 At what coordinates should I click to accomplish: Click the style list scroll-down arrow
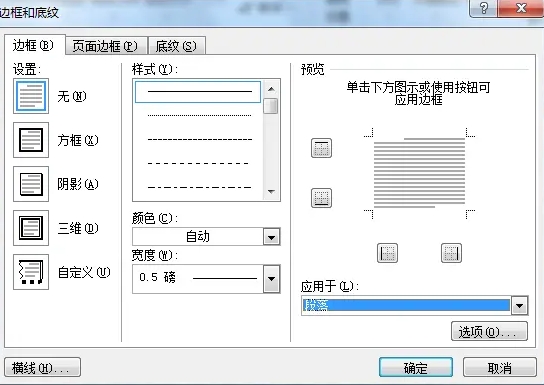tap(271, 191)
